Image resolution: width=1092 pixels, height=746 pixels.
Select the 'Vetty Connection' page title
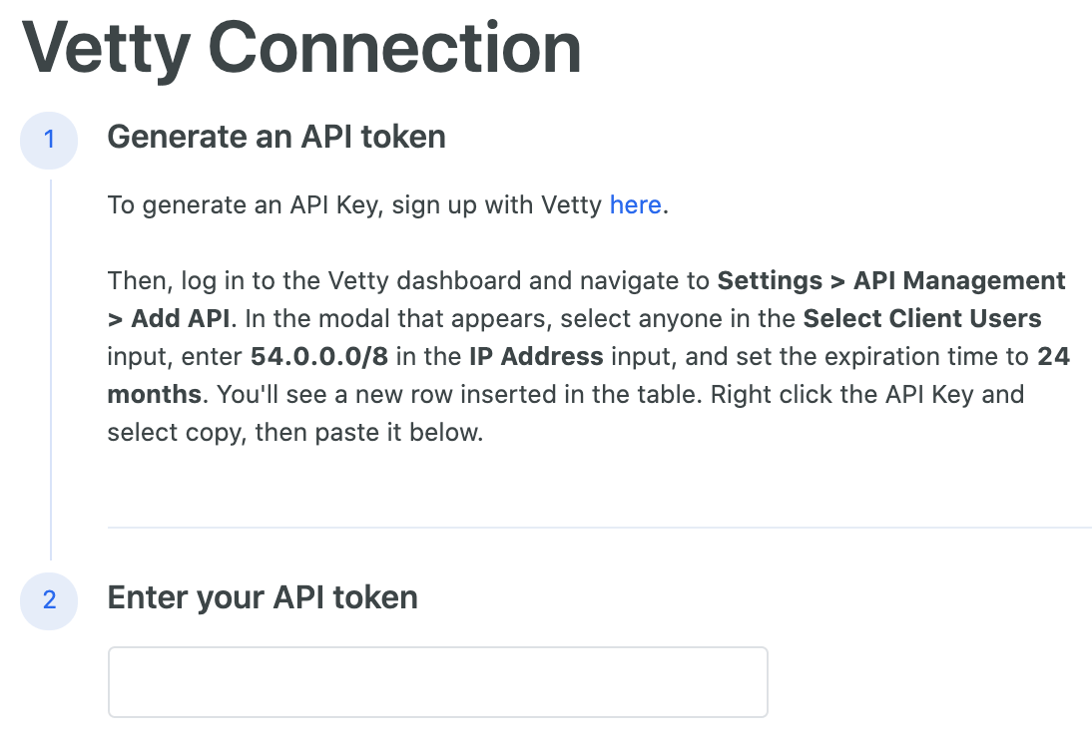(304, 47)
